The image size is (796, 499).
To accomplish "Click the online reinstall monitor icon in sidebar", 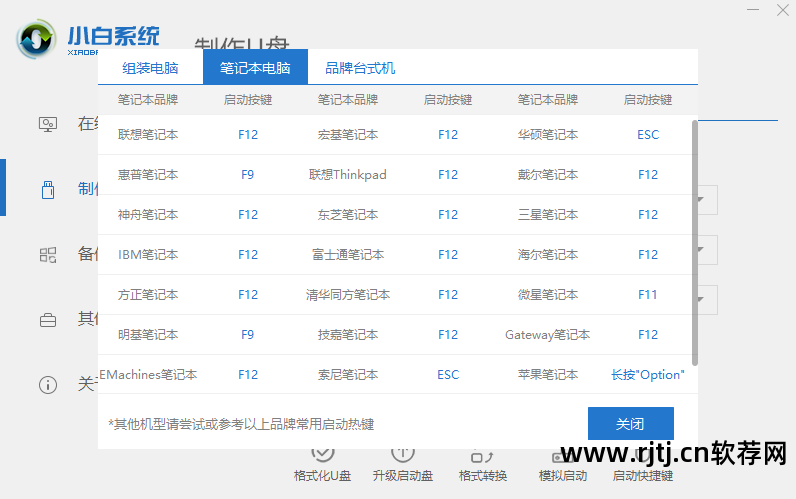I will click(48, 124).
